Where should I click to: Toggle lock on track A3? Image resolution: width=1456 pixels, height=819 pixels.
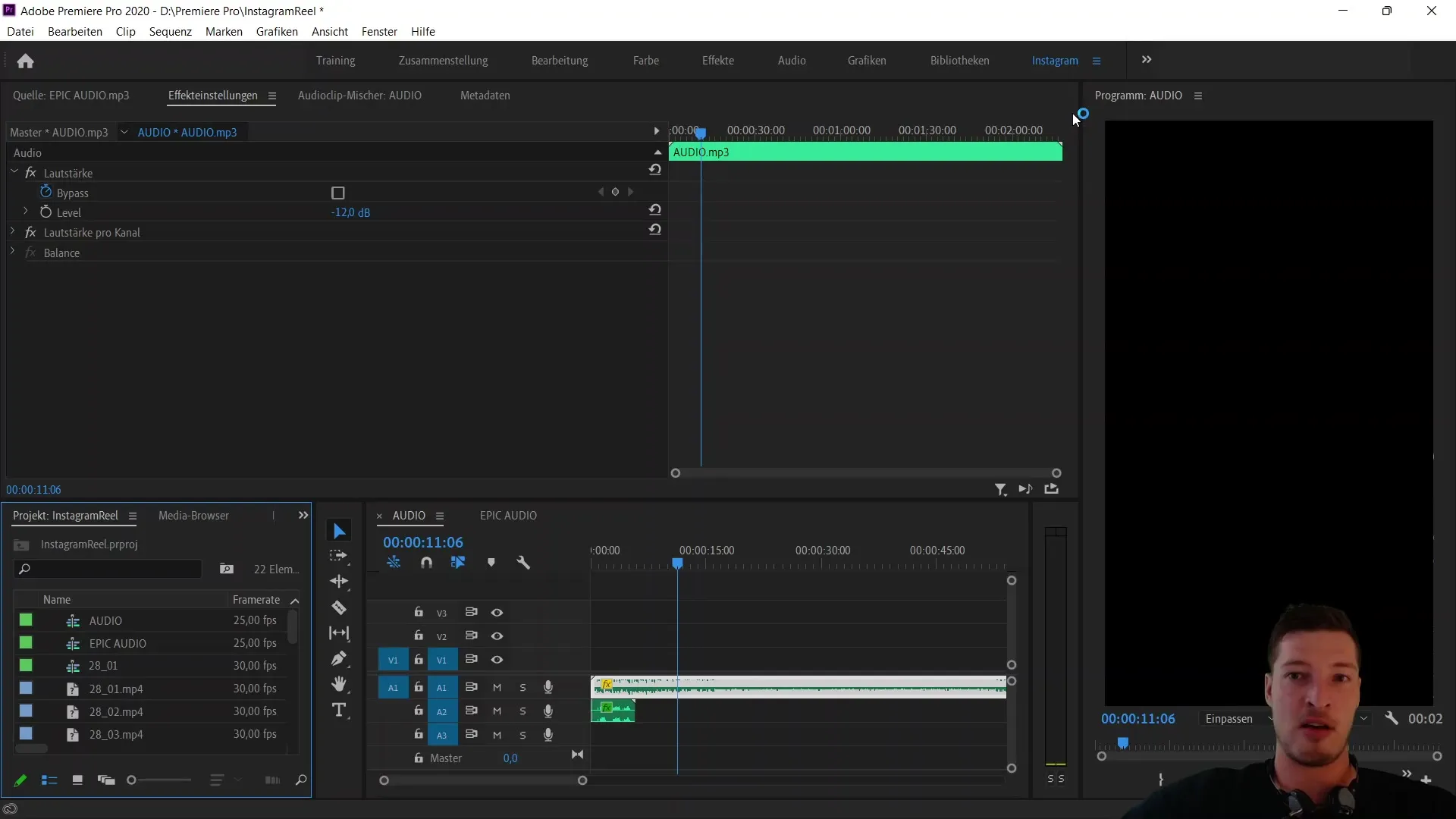(x=419, y=734)
